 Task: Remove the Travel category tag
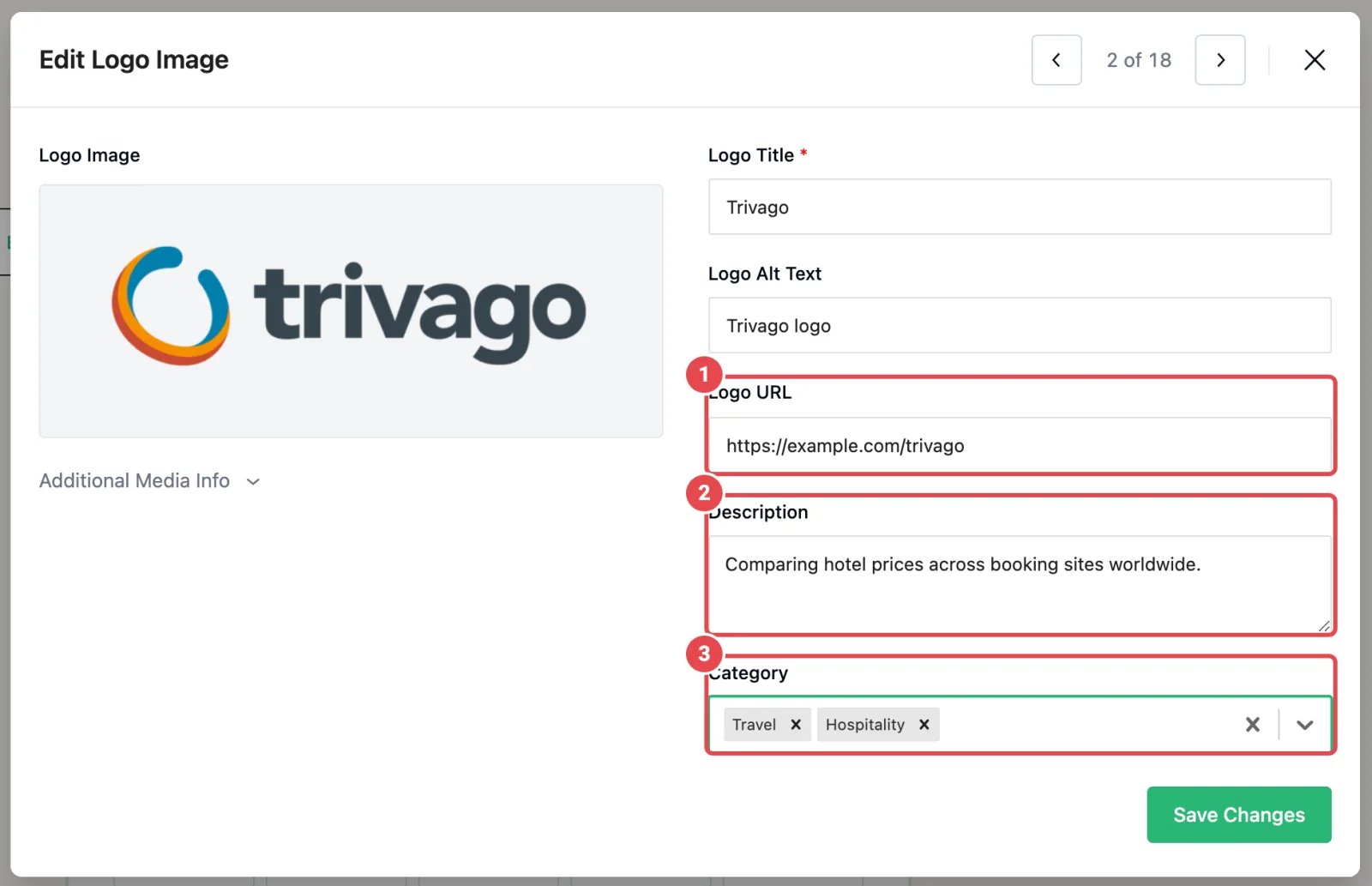(x=796, y=725)
